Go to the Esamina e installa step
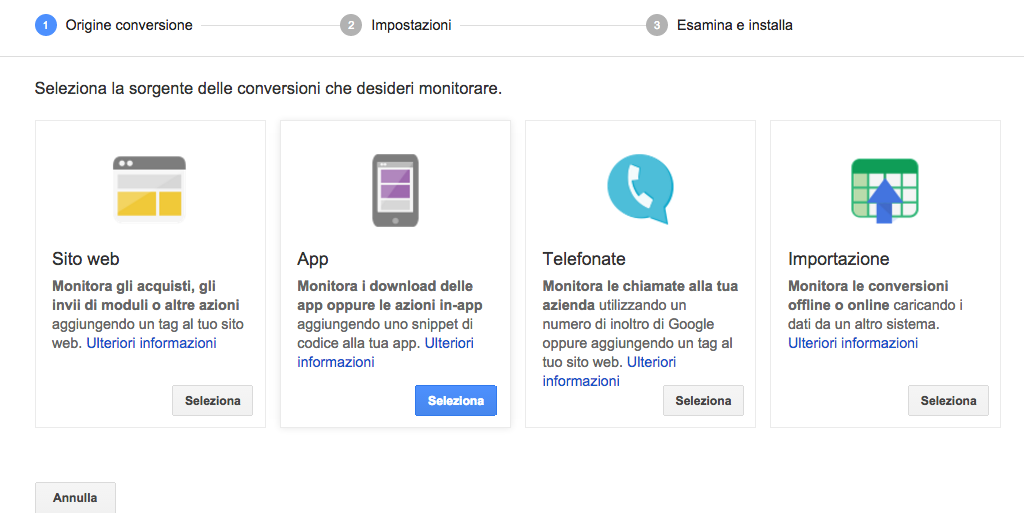The width and height of the screenshot is (1024, 532). coord(735,25)
